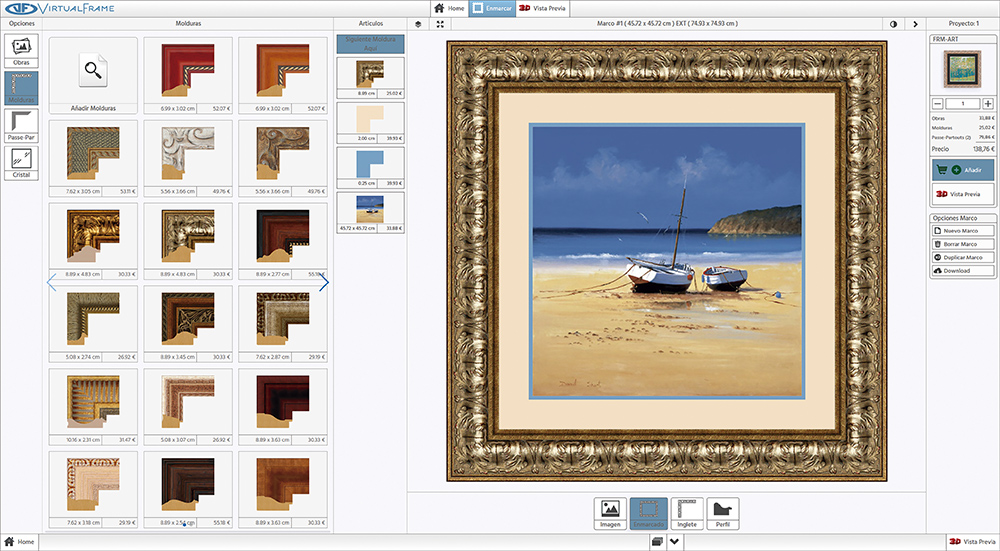Click the right chevron next to contrast icon
Image resolution: width=1000 pixels, height=551 pixels.
(x=915, y=24)
